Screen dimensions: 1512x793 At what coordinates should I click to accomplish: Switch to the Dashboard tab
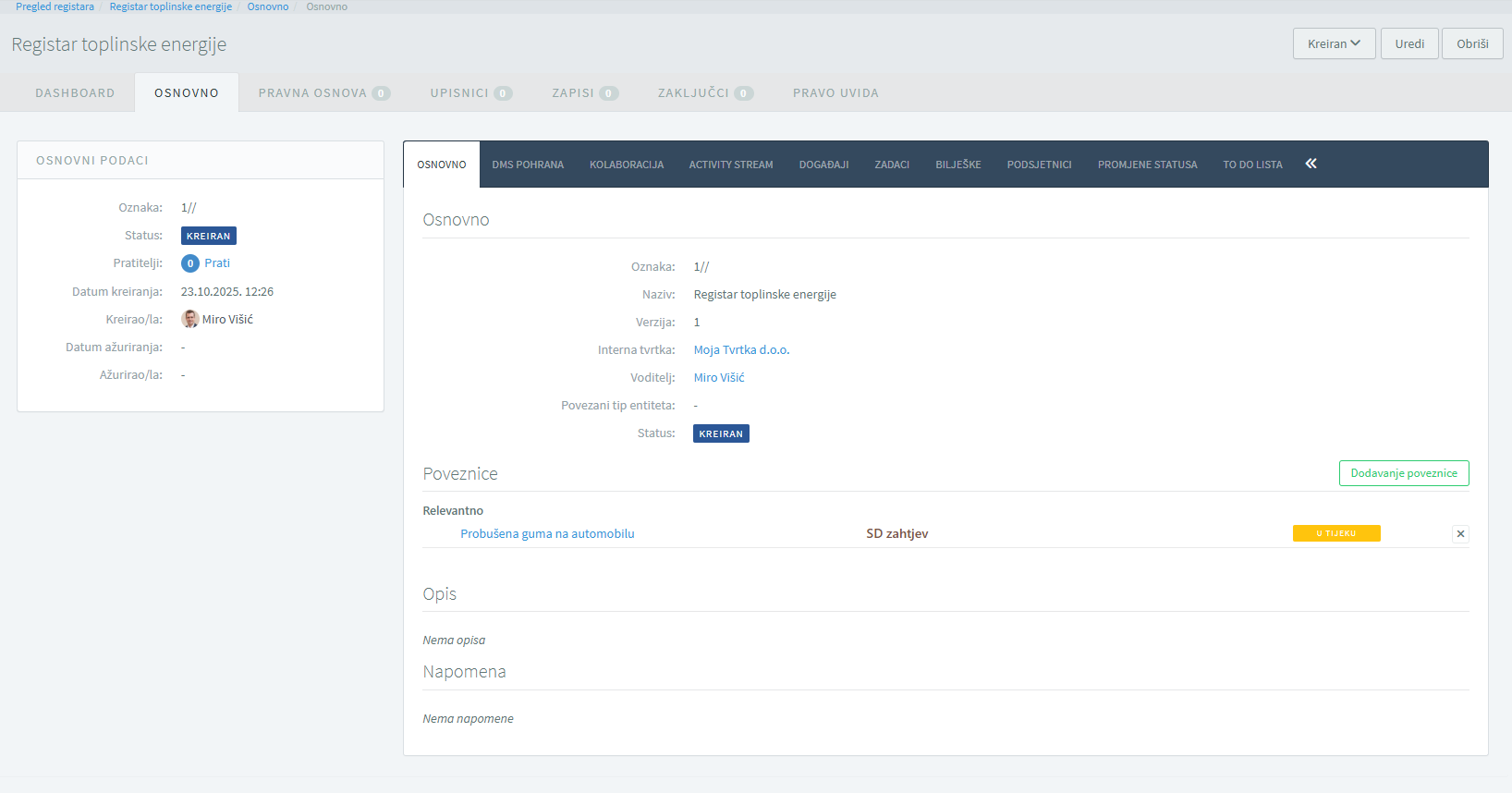coord(75,93)
